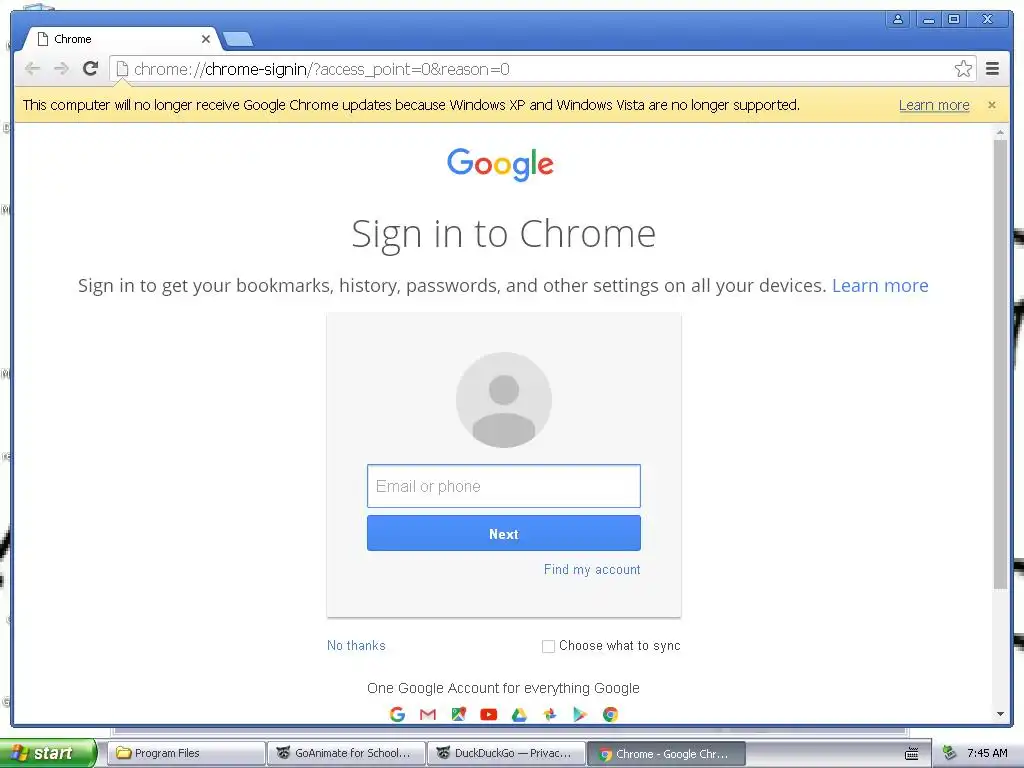Click the Chrome logo icon in footer
Screen dimensions: 1024x768
[611, 714]
